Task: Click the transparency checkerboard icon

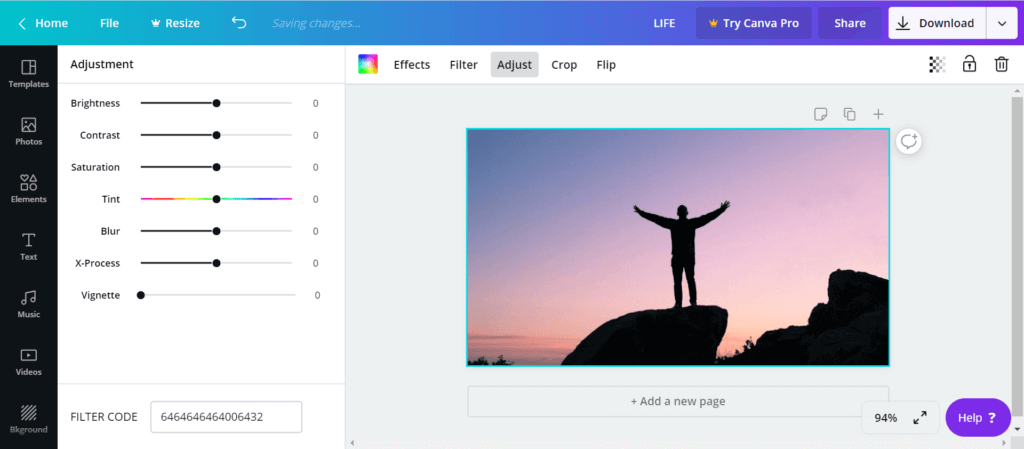Action: point(937,64)
